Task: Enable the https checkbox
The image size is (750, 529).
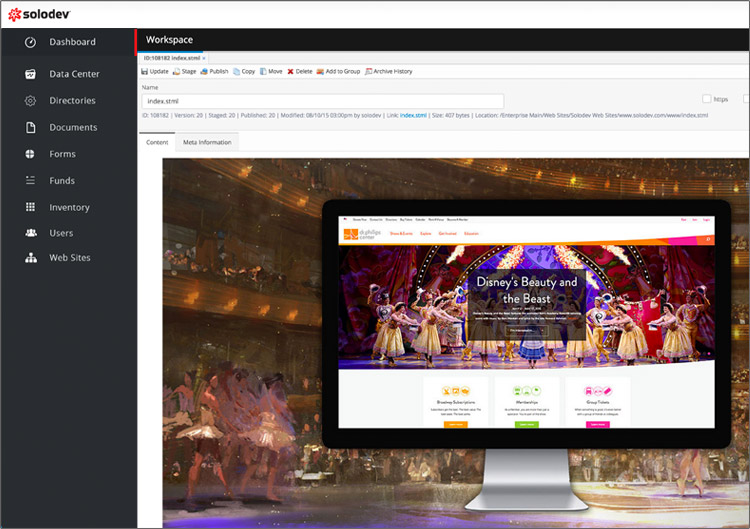Action: click(x=706, y=99)
